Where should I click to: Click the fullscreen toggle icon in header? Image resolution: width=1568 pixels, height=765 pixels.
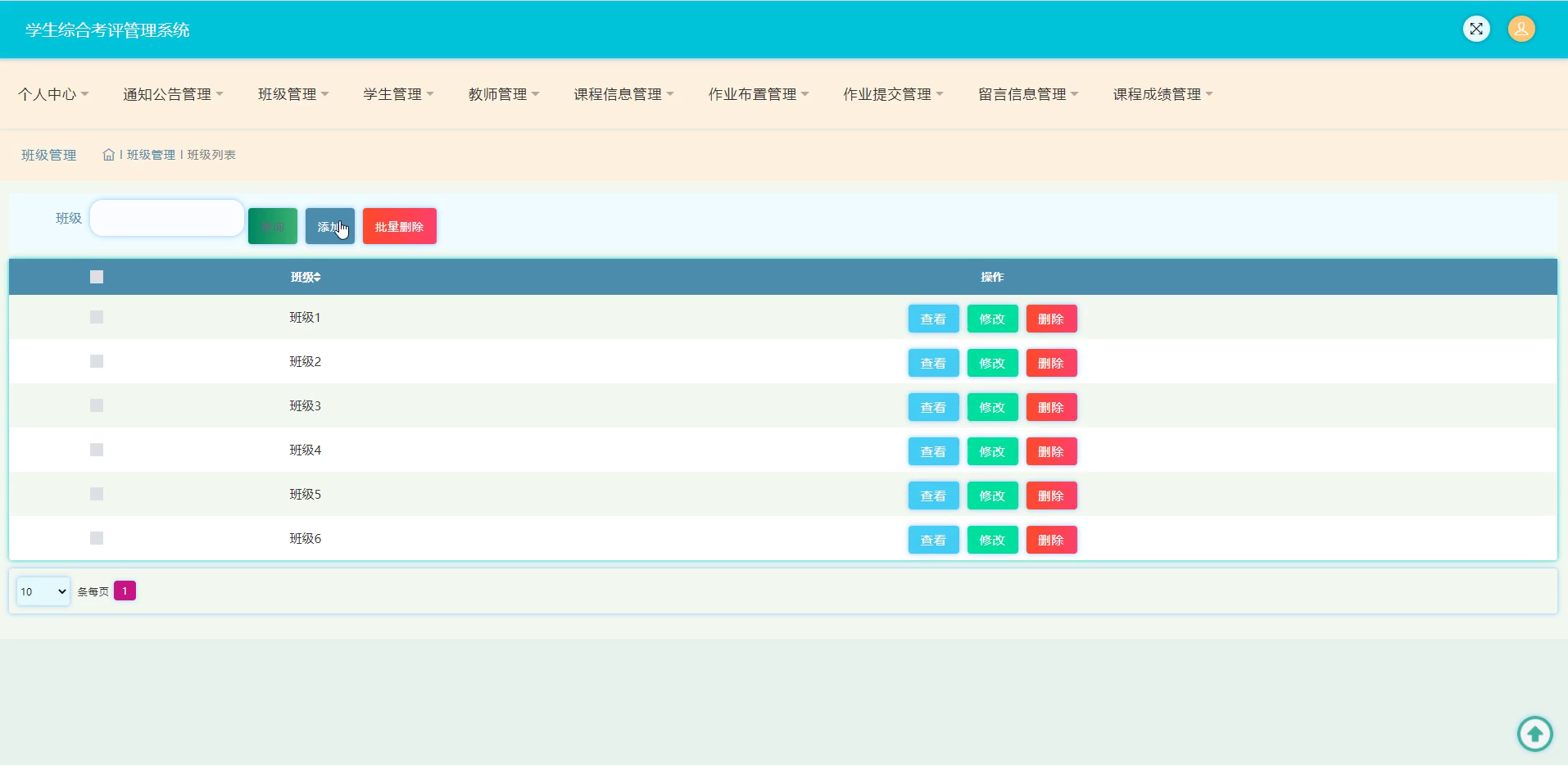pyautogui.click(x=1476, y=29)
